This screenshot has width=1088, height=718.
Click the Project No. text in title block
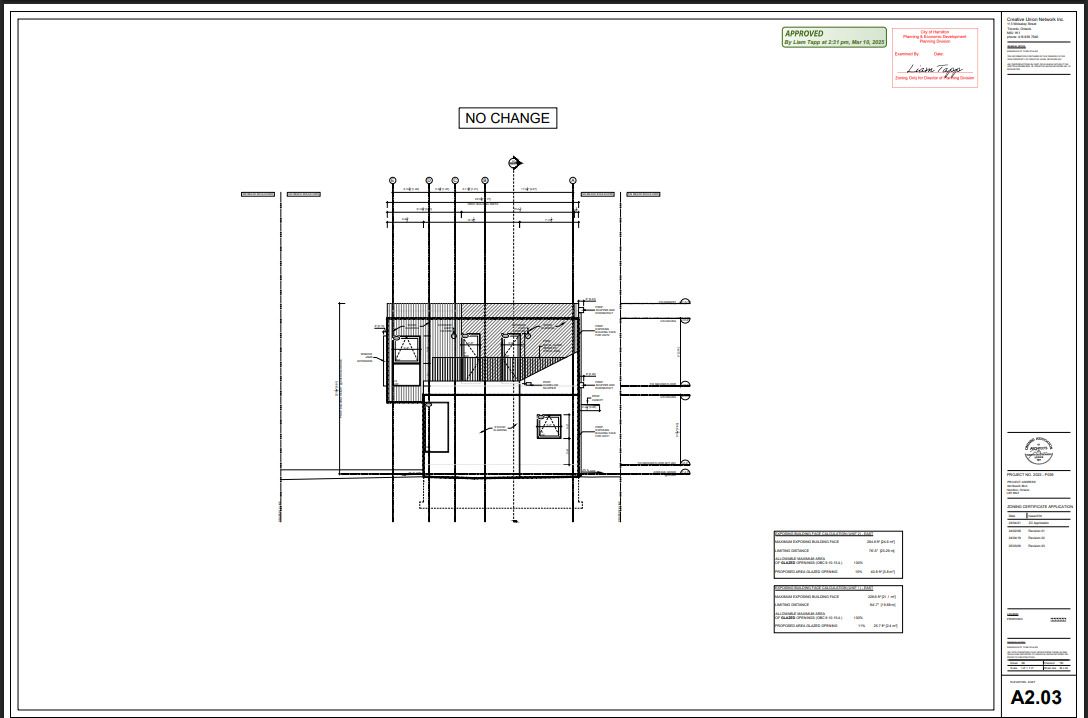point(1030,475)
